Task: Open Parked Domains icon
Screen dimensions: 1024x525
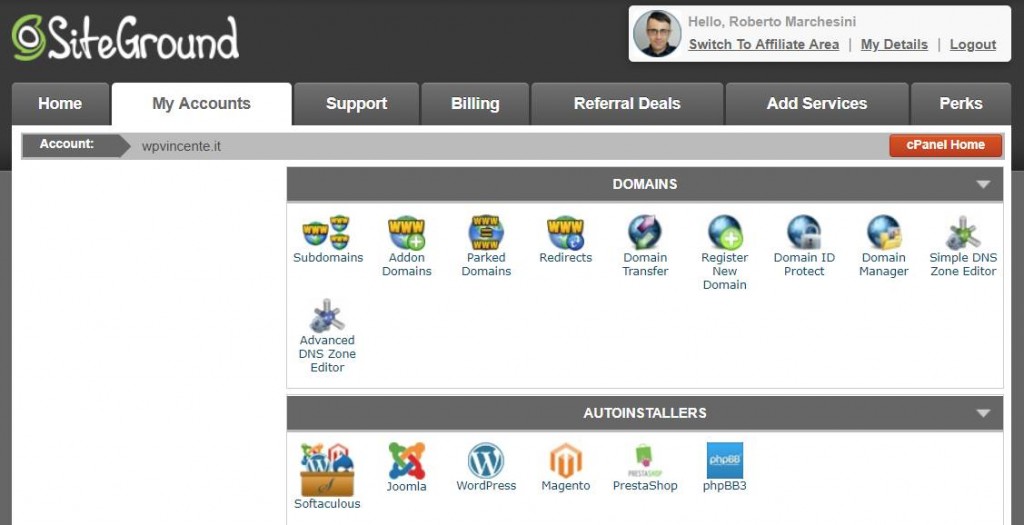Action: 486,232
